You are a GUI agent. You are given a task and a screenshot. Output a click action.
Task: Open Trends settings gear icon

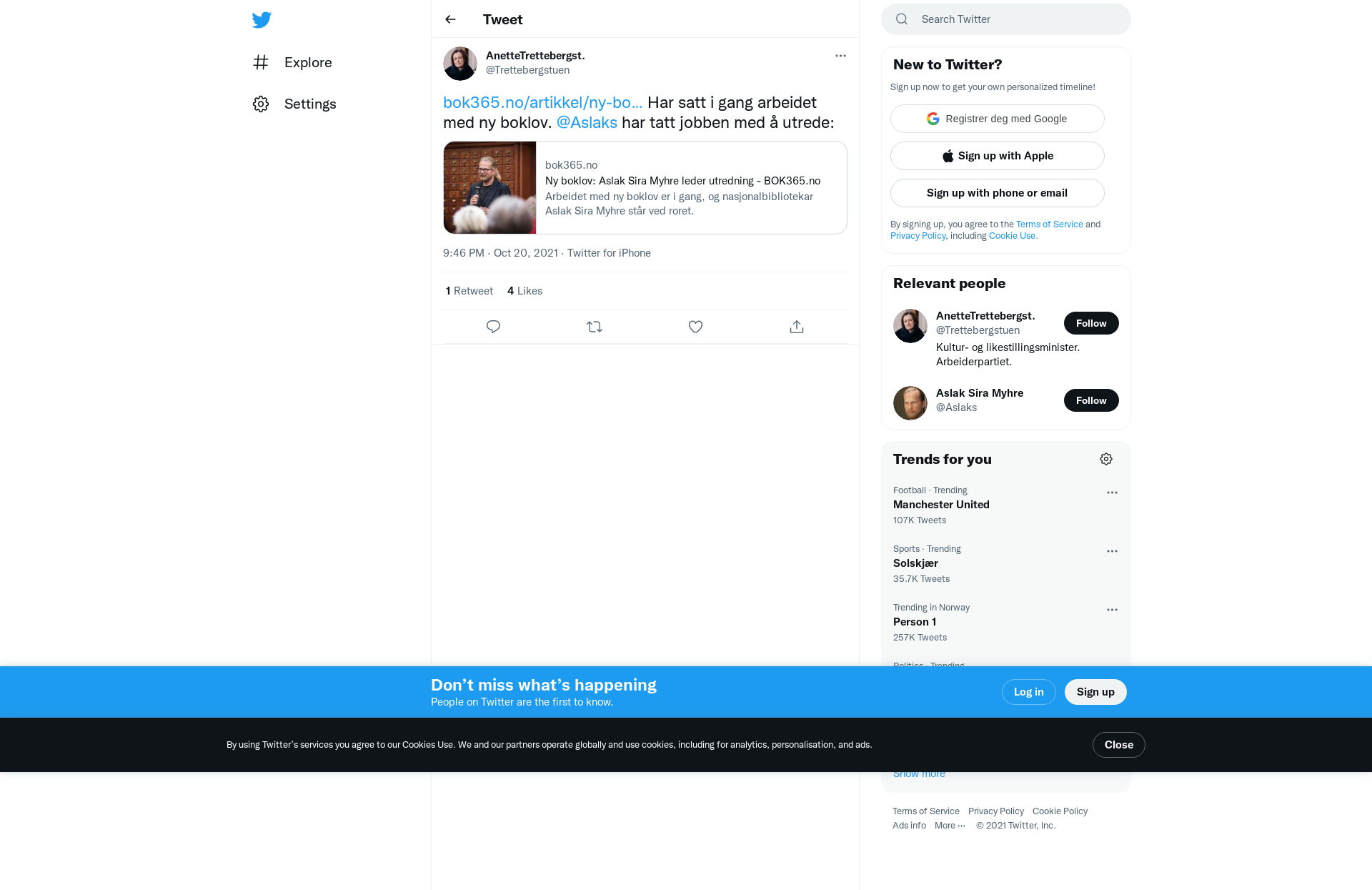[x=1106, y=459]
